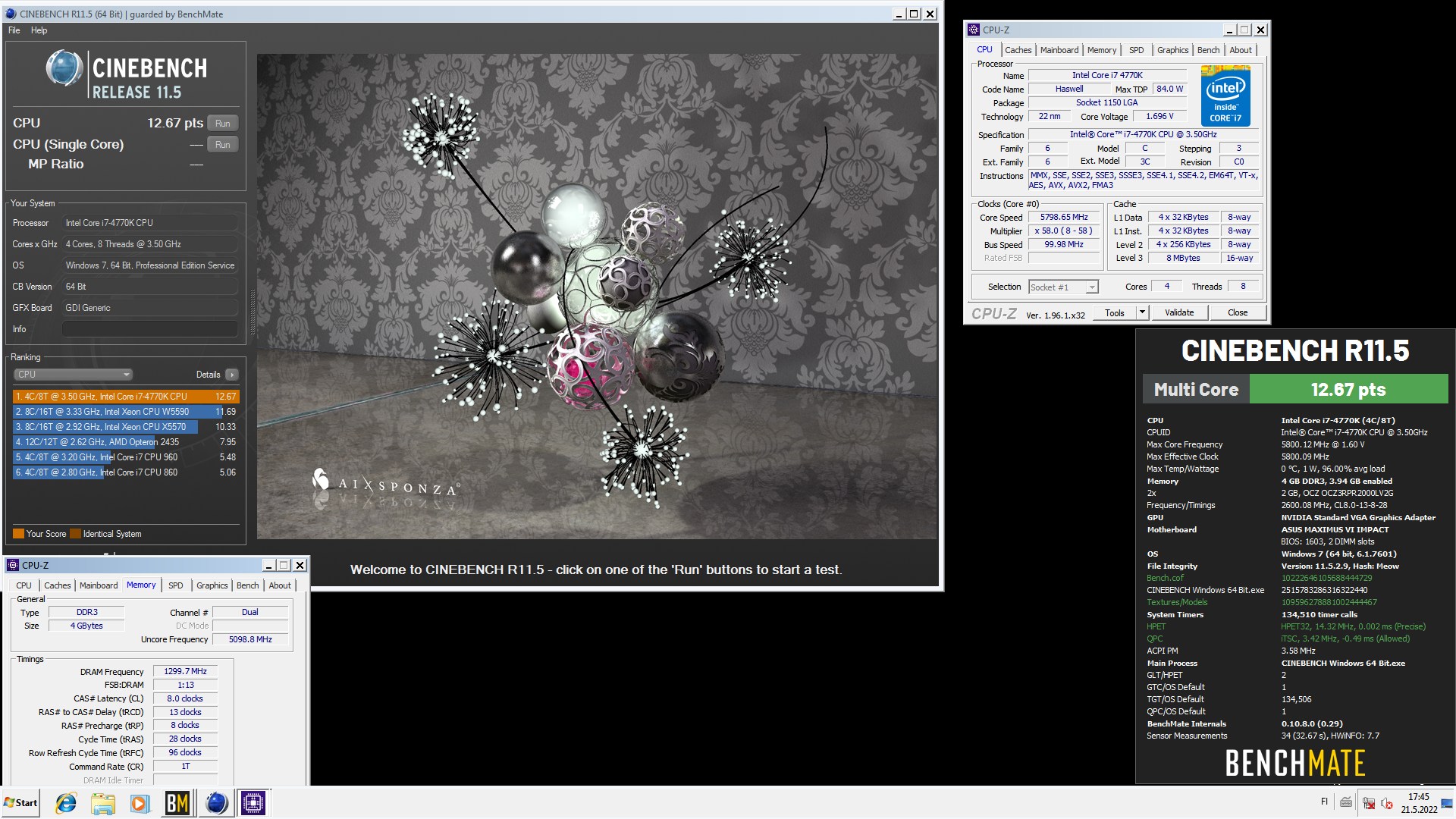
Task: Select ranking row Core i7 CPU 960
Action: tap(126, 457)
